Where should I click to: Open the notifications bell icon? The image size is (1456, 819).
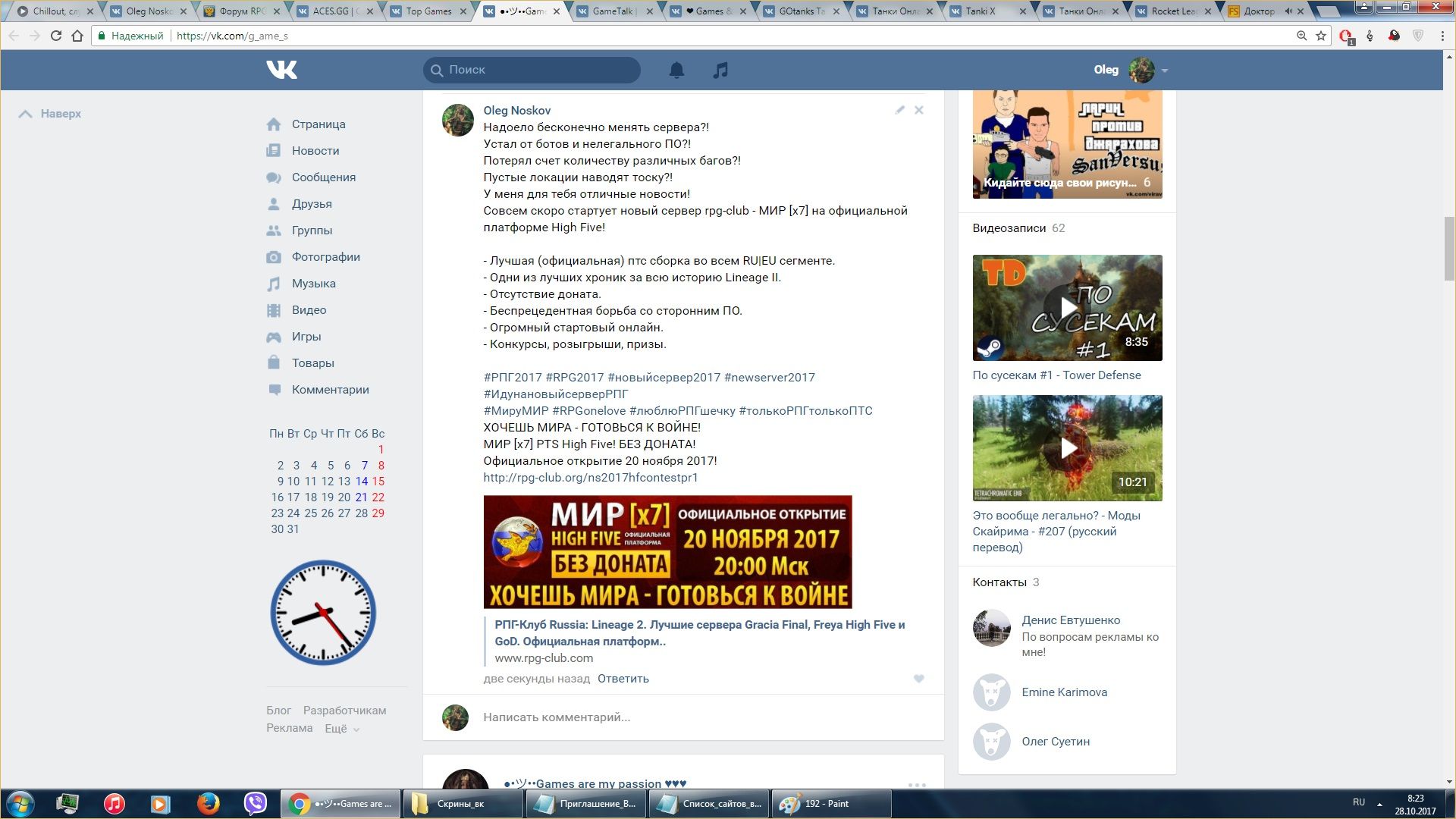[676, 70]
